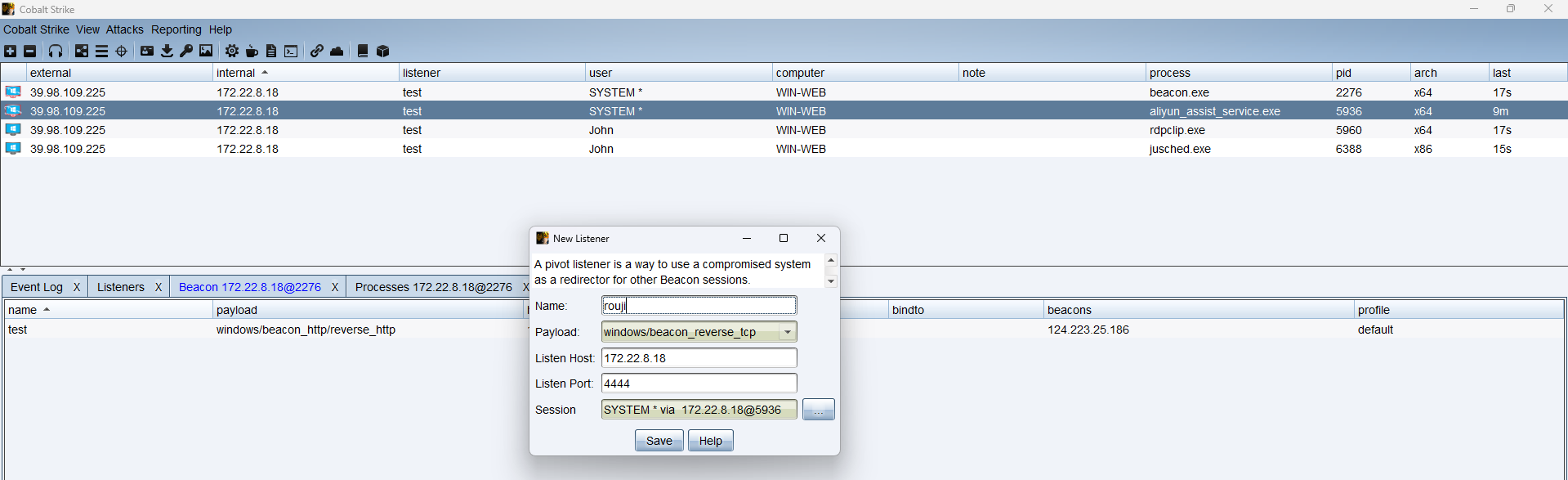Switch to the Event Log tab

point(37,287)
